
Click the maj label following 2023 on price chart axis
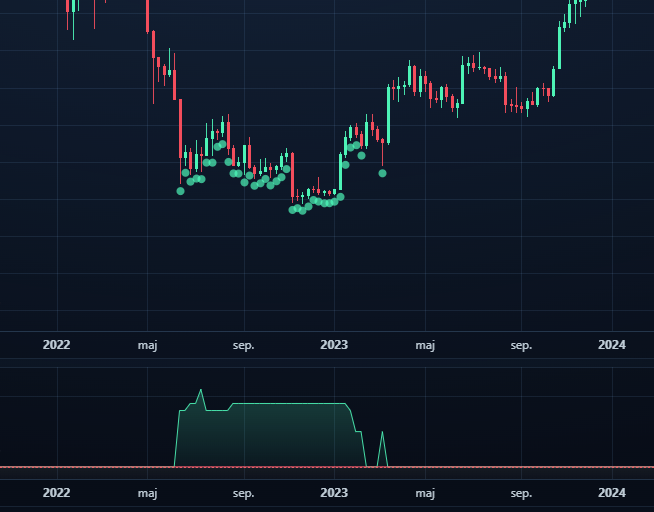coord(425,346)
